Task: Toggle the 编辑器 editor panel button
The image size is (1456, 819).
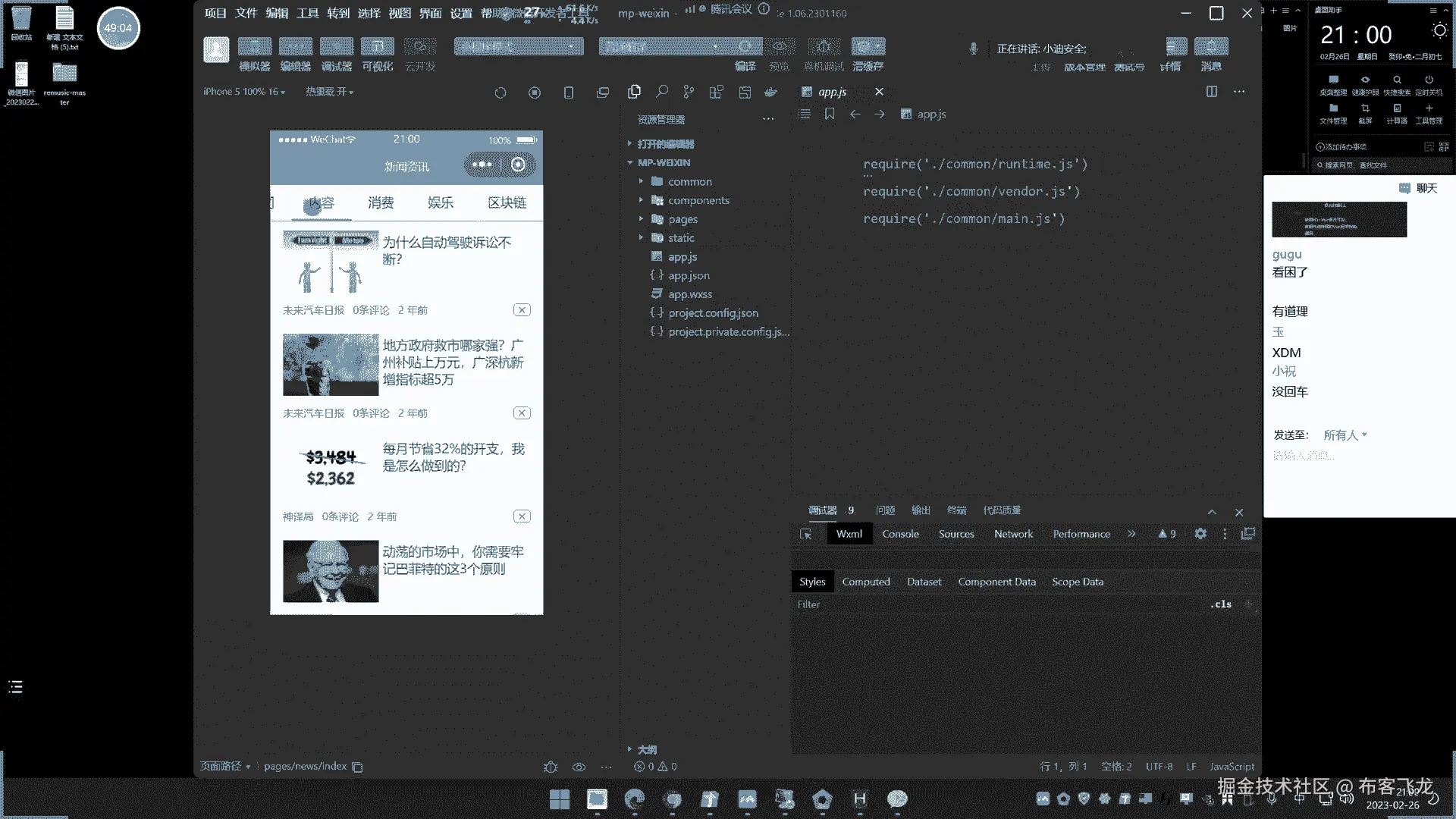Action: (296, 47)
